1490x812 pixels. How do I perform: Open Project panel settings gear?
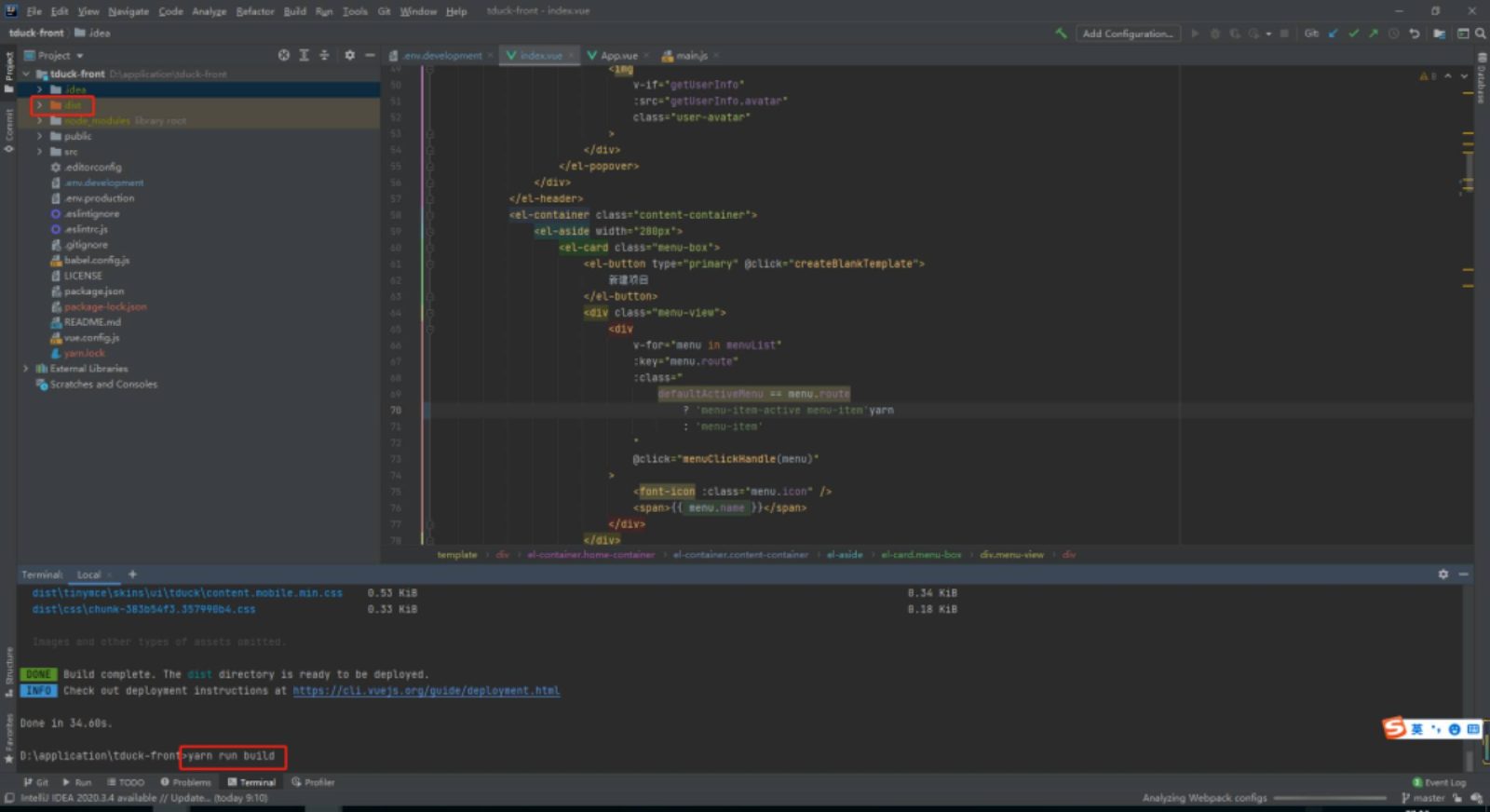tap(349, 55)
